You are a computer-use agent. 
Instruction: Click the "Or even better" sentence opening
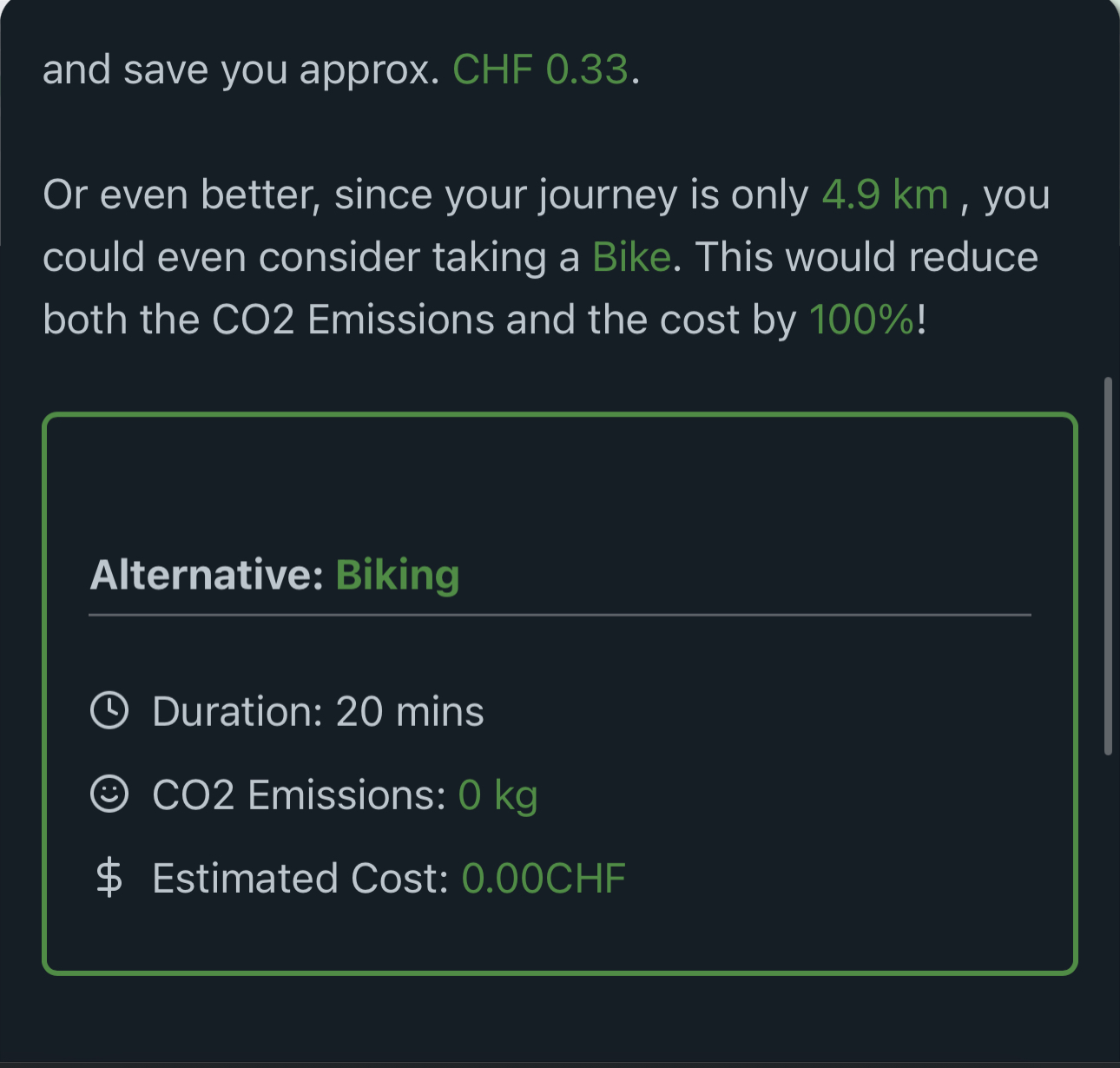pos(182,194)
